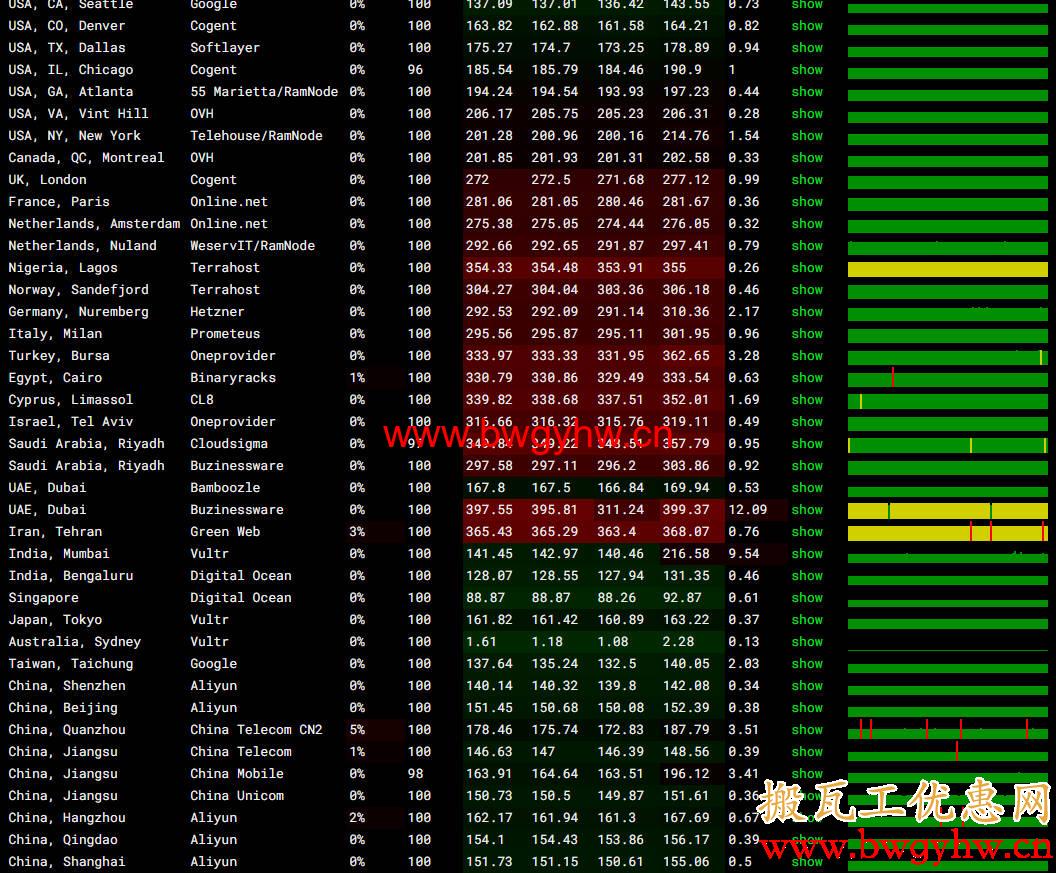Click show for Israel, Tel Aviv
1056x873 pixels.
(x=807, y=422)
